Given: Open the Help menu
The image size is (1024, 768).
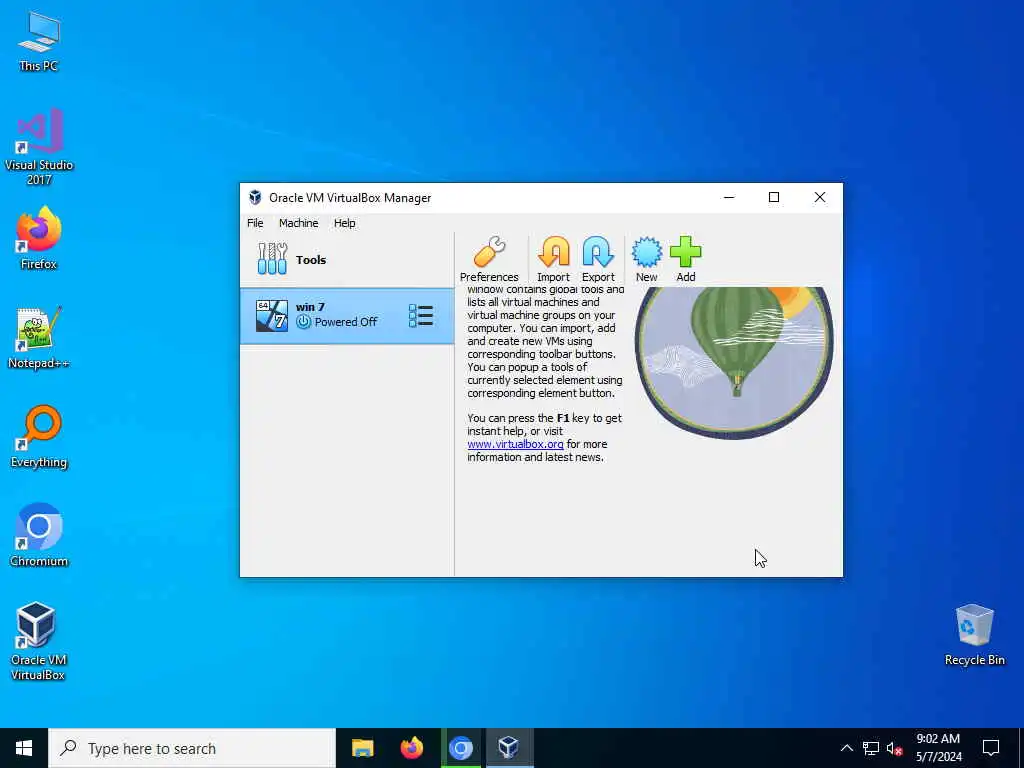Looking at the screenshot, I should (345, 223).
